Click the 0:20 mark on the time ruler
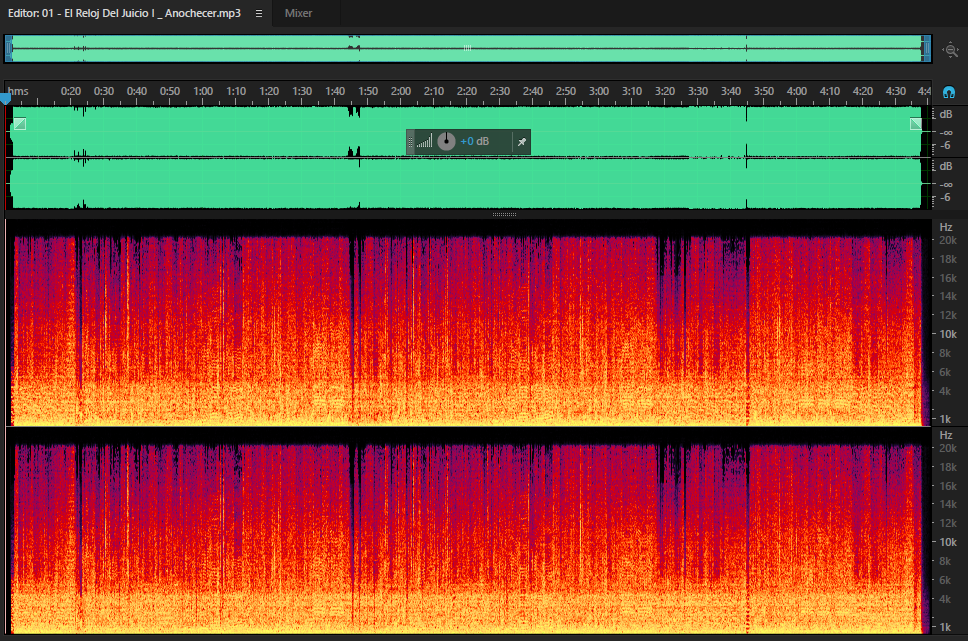968x641 pixels. (x=71, y=91)
